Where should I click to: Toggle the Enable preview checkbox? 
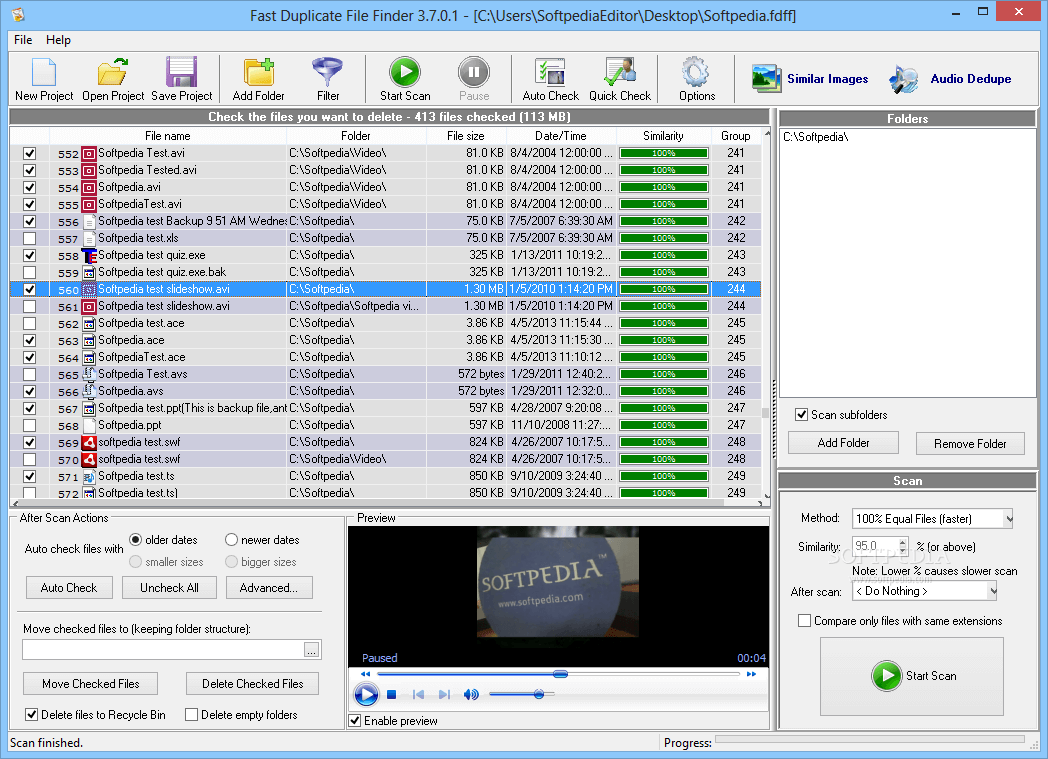point(355,721)
